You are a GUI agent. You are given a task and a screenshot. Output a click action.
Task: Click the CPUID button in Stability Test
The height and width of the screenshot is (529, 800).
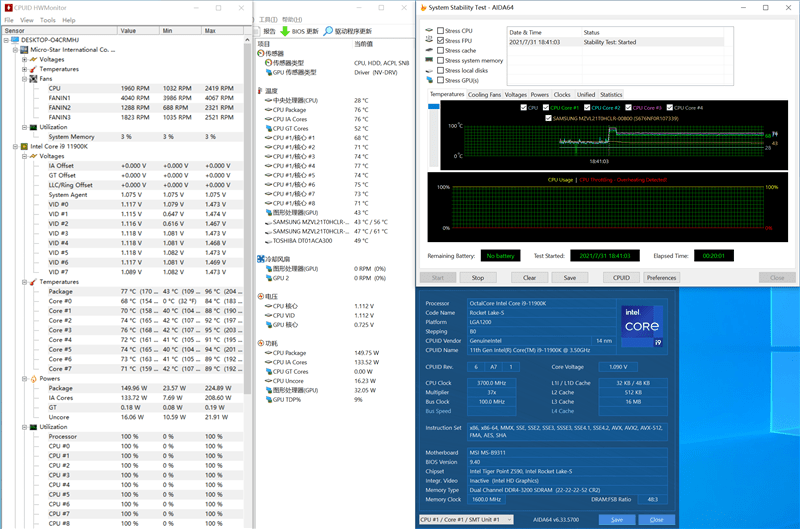[621, 278]
